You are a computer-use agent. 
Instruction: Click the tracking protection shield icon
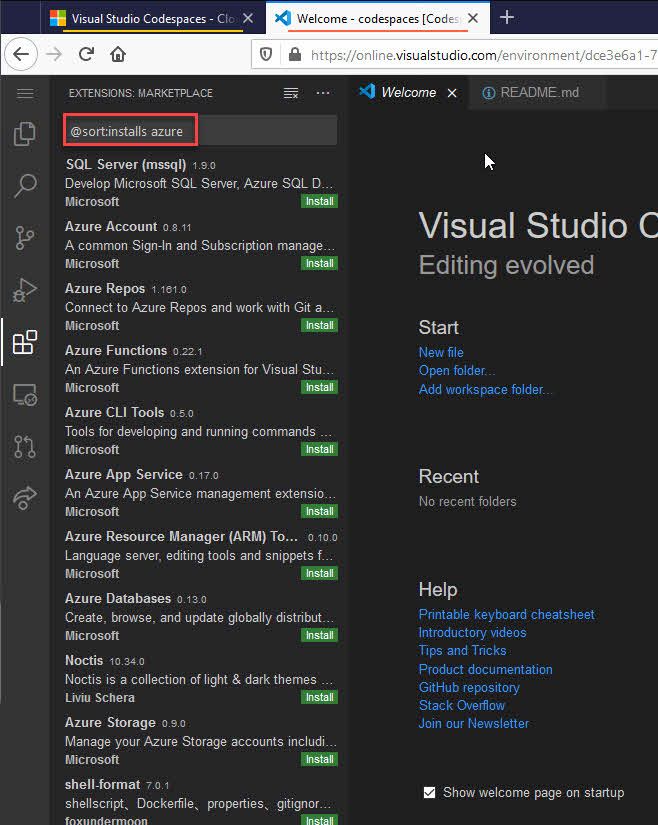pos(266,54)
